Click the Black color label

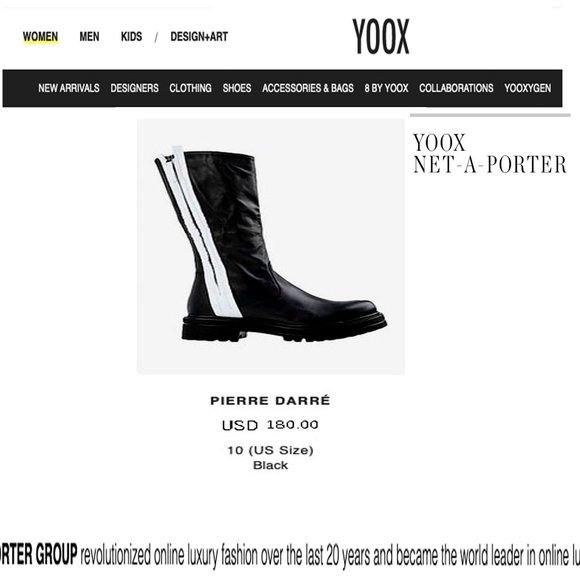[x=270, y=465]
